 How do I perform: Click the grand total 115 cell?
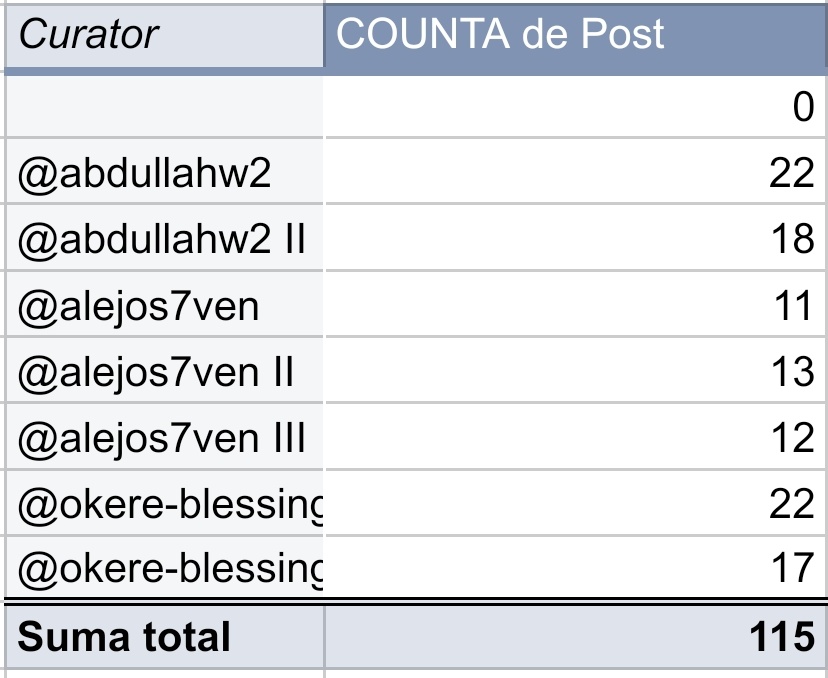pos(576,636)
